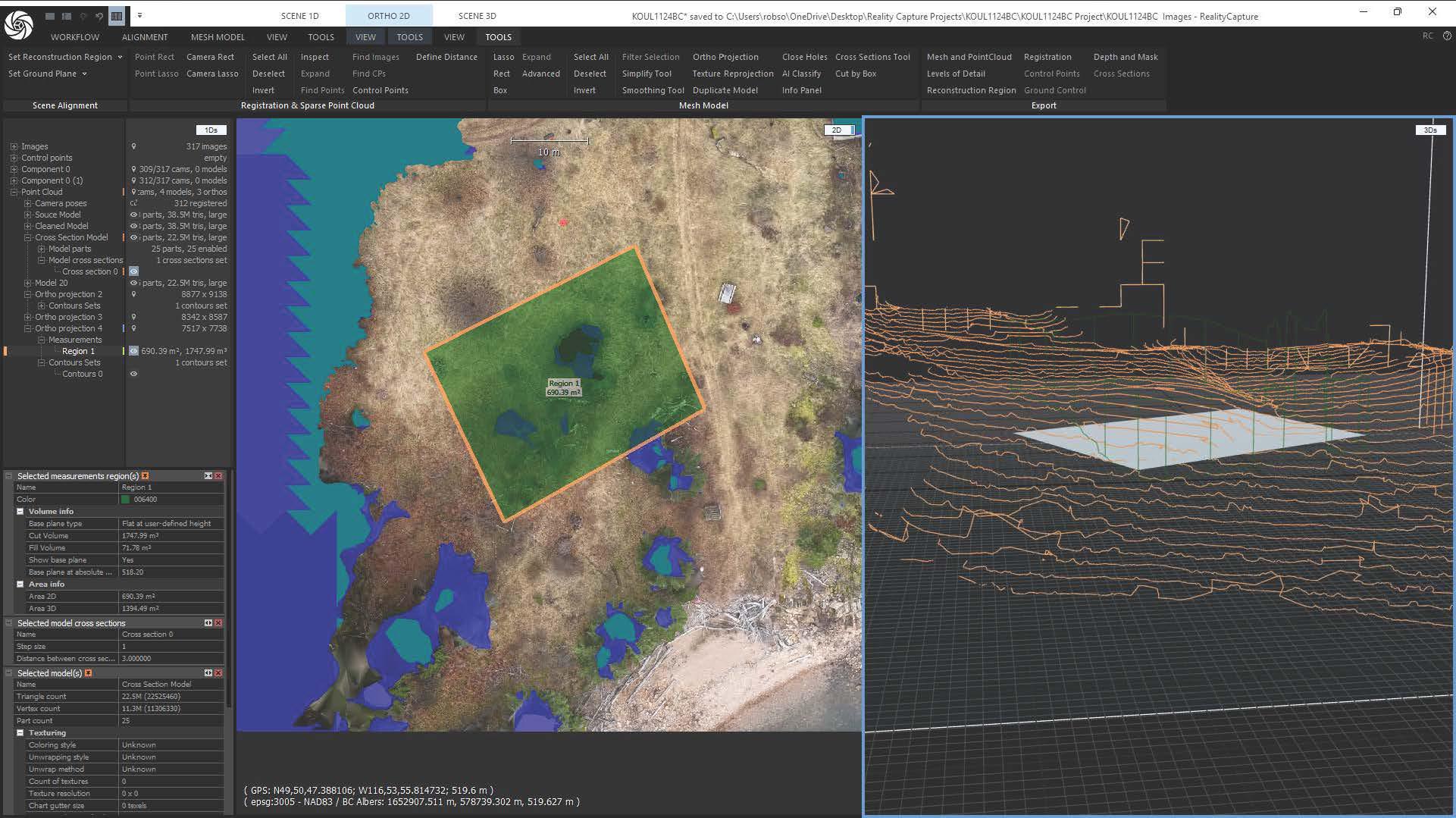This screenshot has width=1456, height=818.
Task: Select the three-pane layout icon in title bar
Action: click(x=117, y=16)
